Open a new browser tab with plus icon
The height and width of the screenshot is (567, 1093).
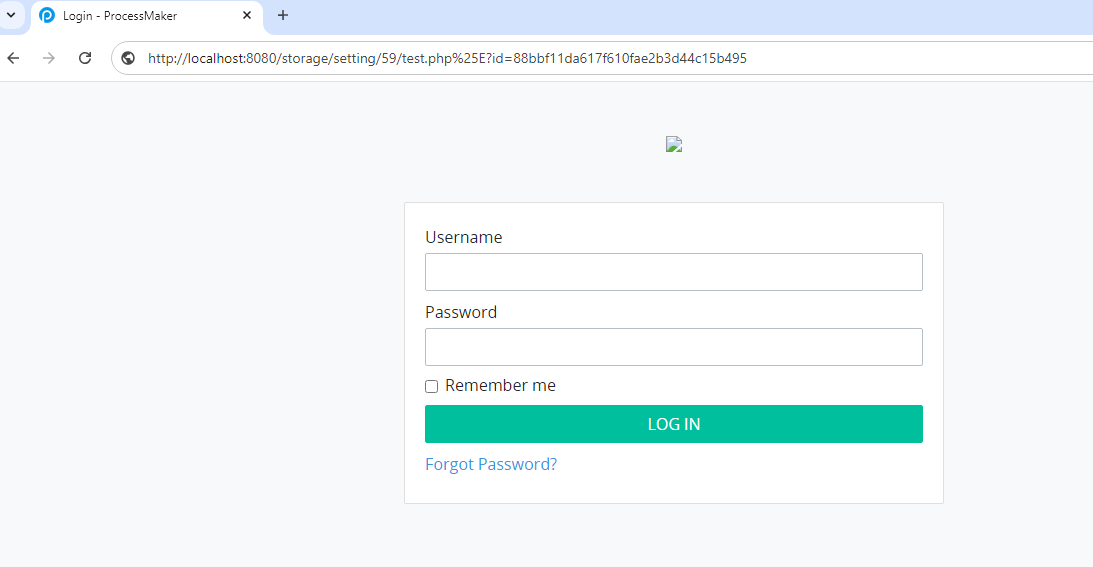click(x=283, y=15)
